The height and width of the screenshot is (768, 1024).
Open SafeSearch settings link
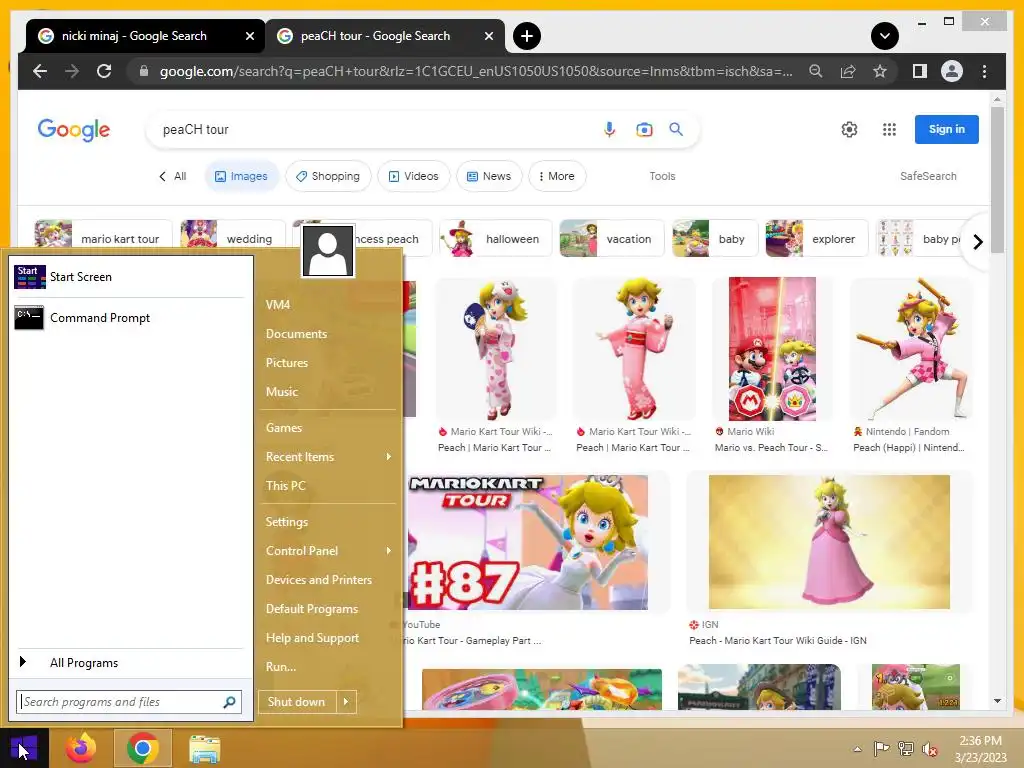pyautogui.click(x=928, y=176)
